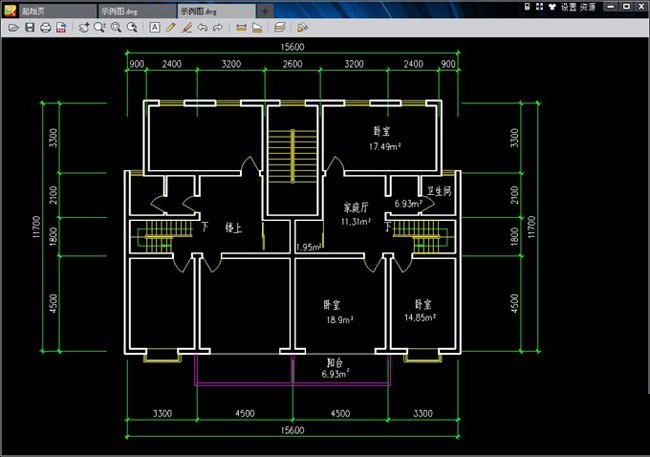650x457 pixels.
Task: Save the drawing with the floppy disk icon
Action: pos(29,27)
